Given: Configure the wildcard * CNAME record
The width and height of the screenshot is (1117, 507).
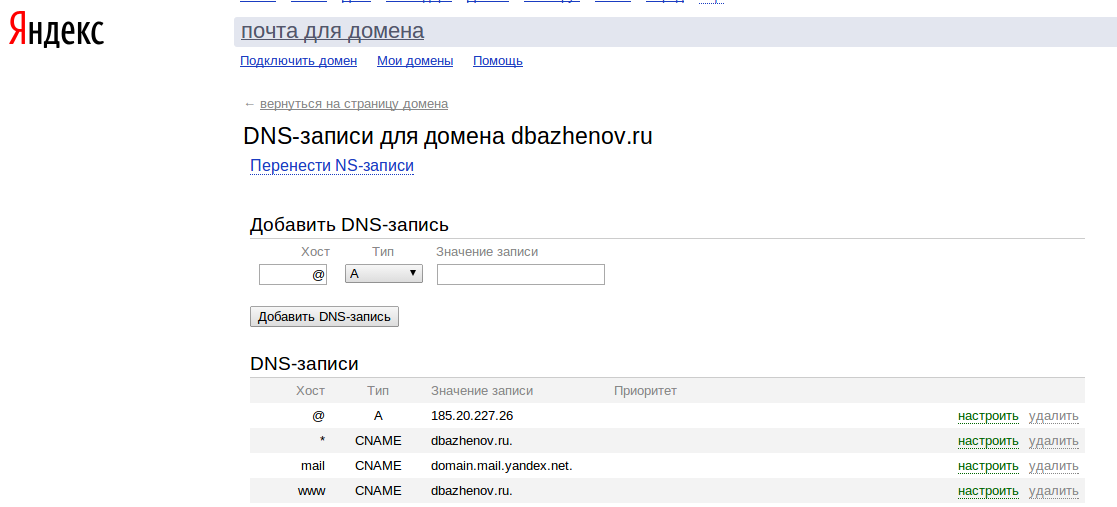Looking at the screenshot, I should [987, 441].
